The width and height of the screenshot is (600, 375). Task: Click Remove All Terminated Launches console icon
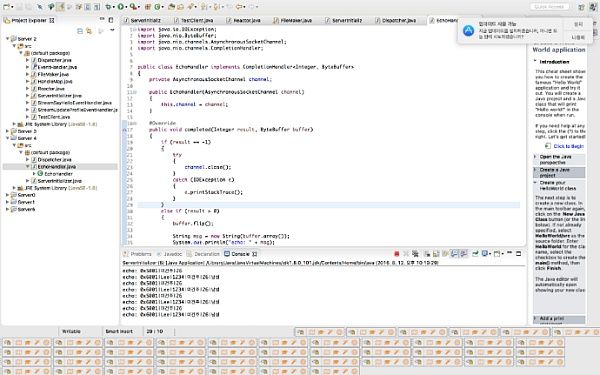click(415, 254)
